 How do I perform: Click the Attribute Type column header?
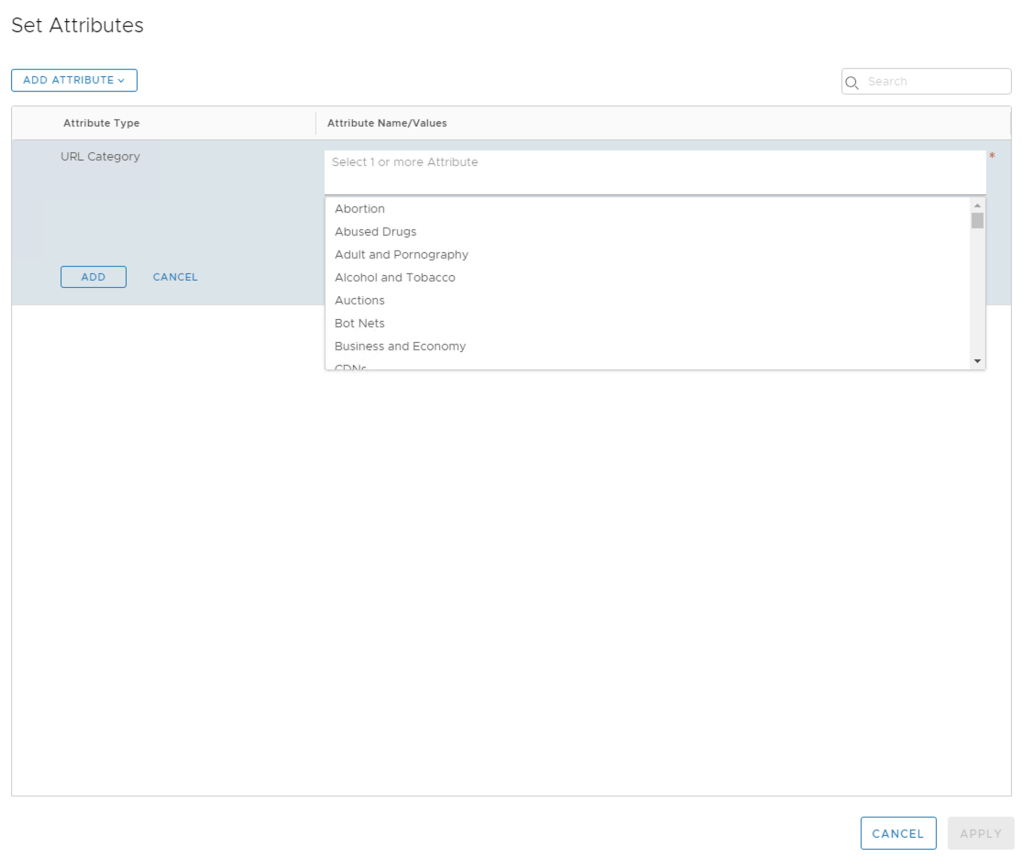[101, 123]
